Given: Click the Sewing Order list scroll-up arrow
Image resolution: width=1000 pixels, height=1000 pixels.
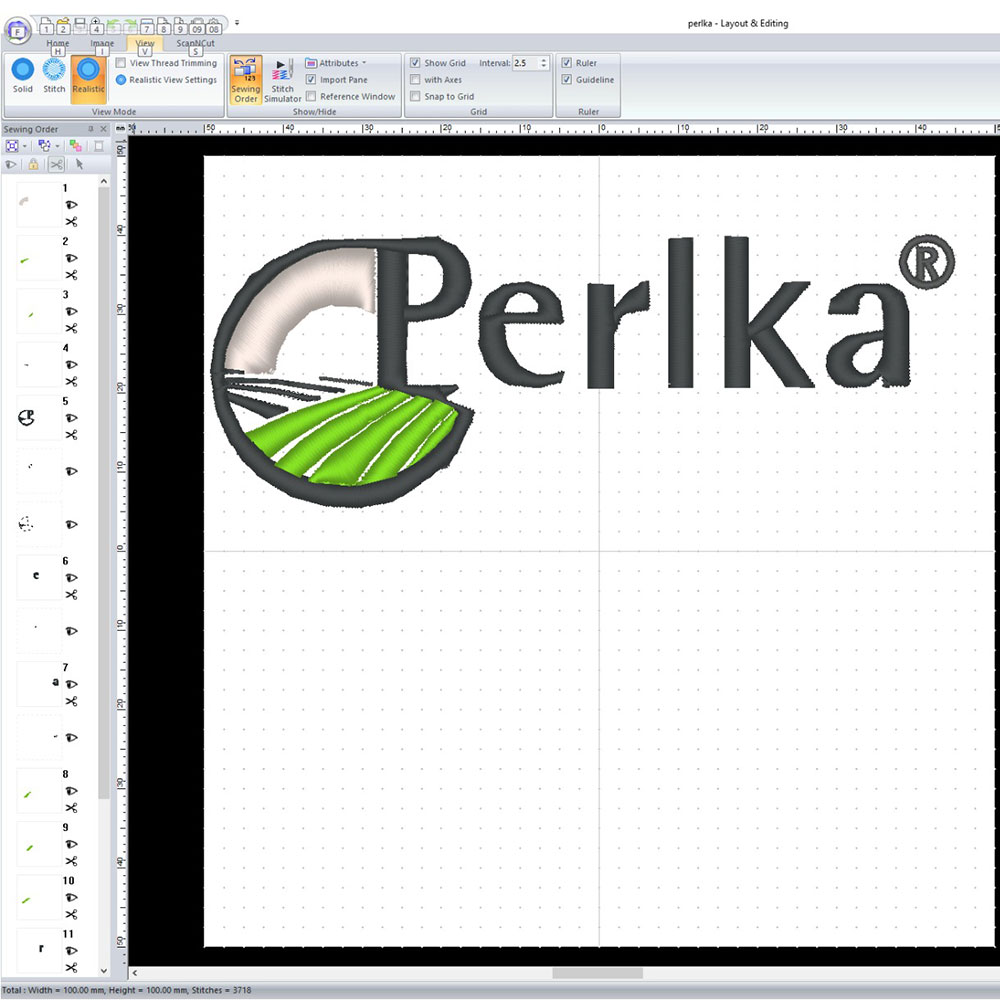Looking at the screenshot, I should pos(104,182).
